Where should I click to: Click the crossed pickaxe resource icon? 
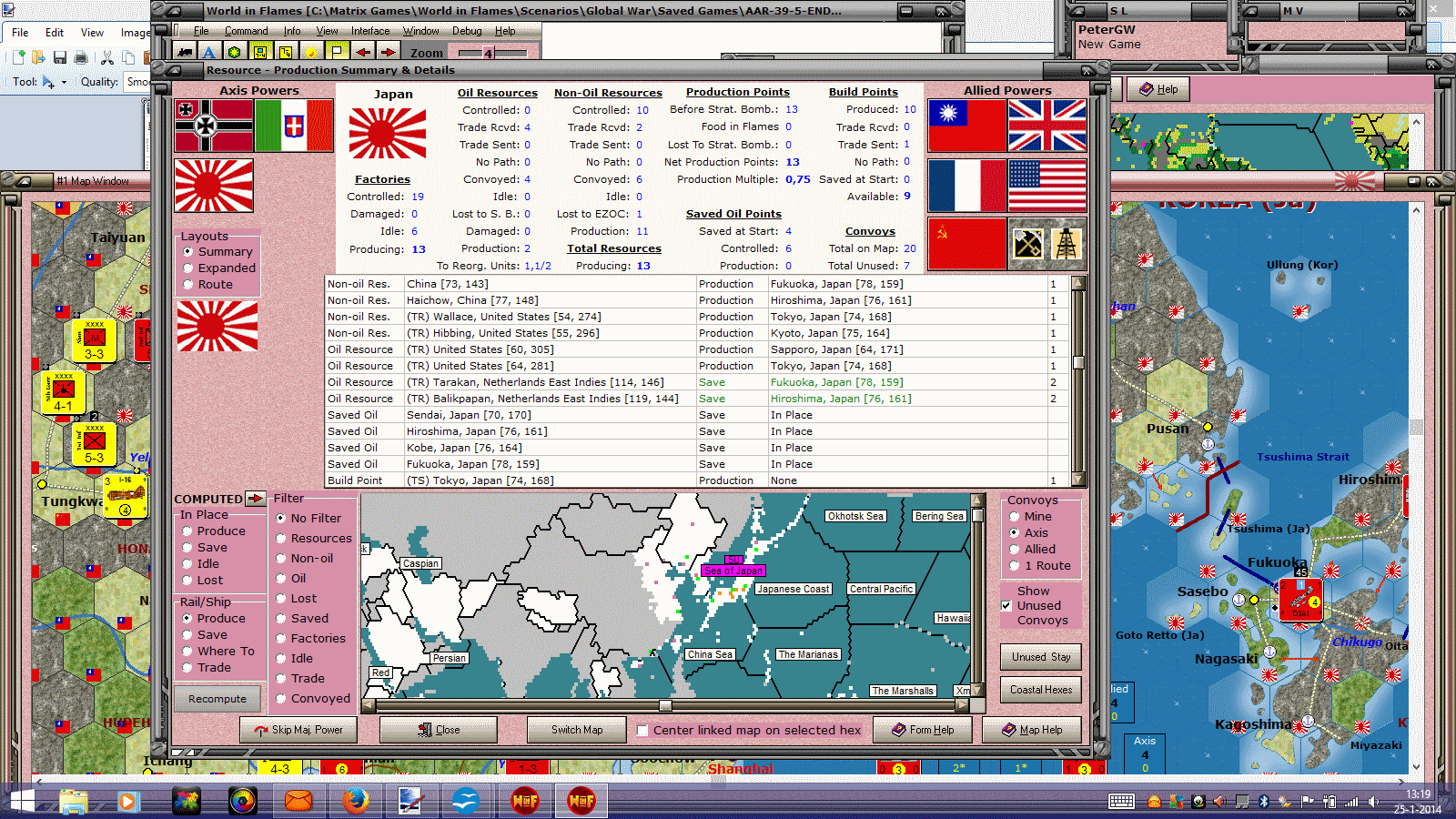point(1028,244)
